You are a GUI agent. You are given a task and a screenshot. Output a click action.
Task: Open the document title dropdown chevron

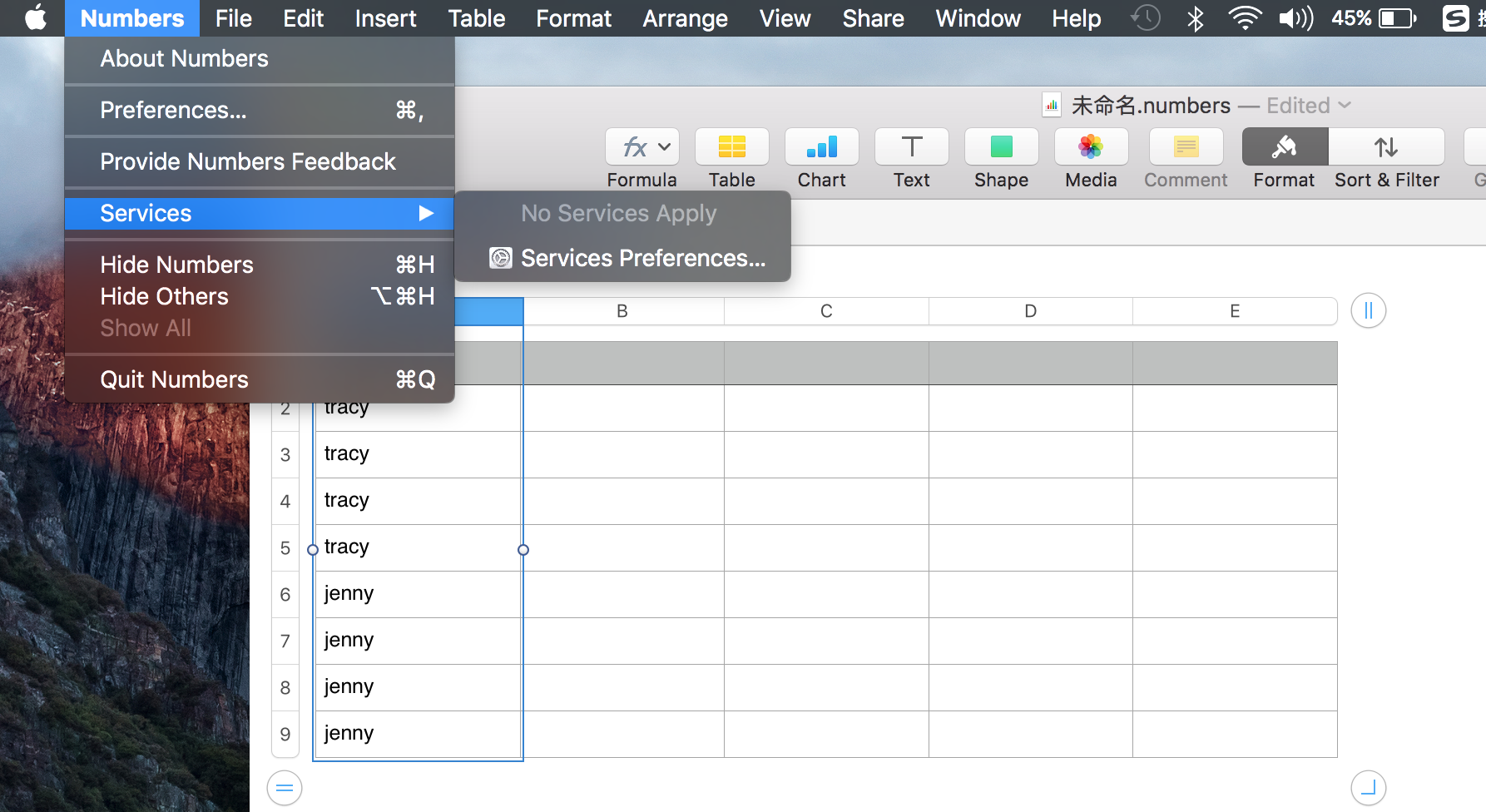click(1345, 106)
